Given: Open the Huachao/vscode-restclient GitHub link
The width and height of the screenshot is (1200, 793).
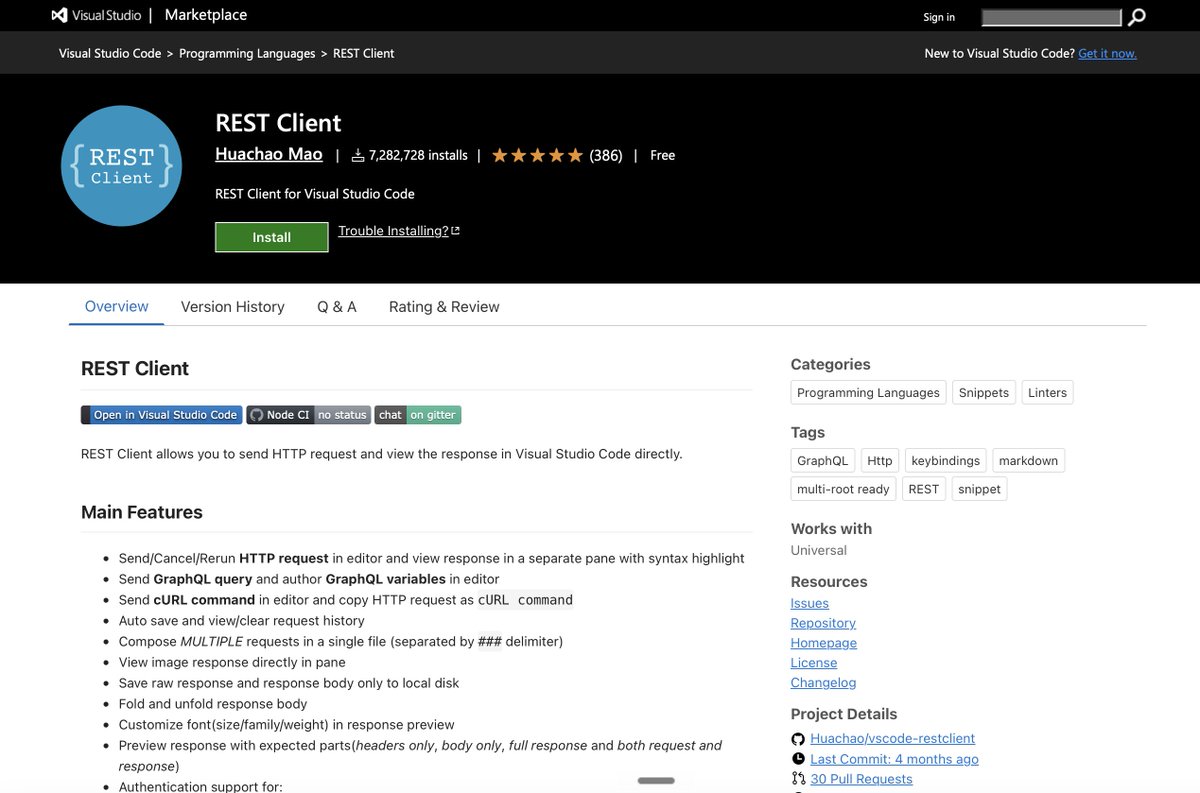Looking at the screenshot, I should click(x=893, y=739).
